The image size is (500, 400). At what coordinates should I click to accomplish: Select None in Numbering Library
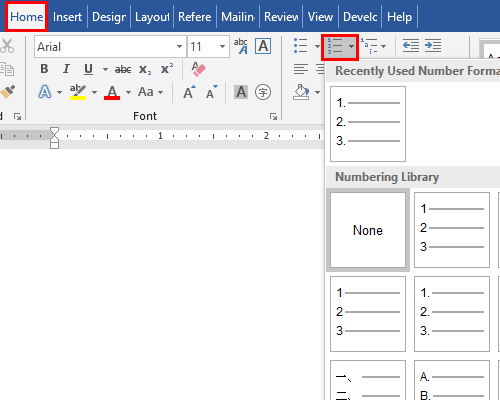click(x=368, y=230)
